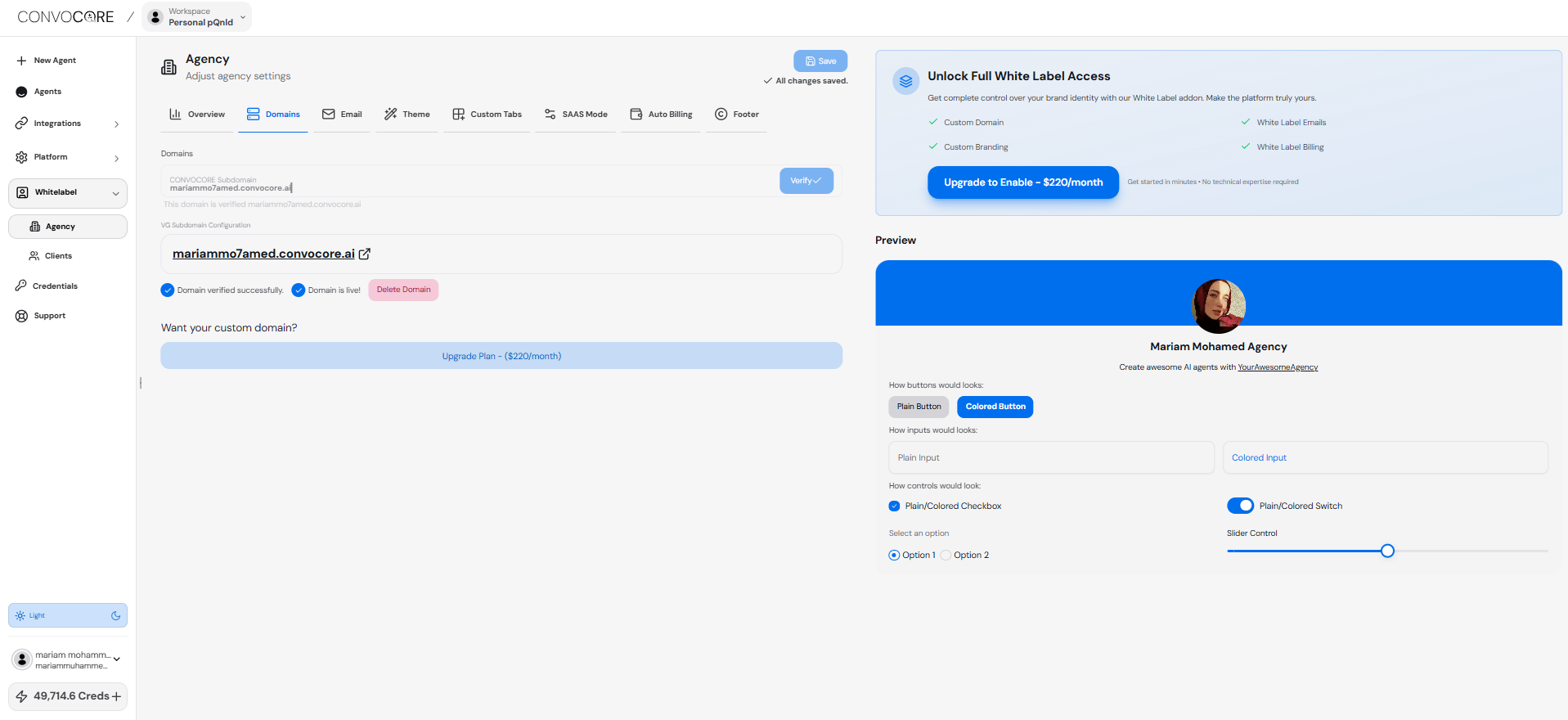Viewport: 1568px width, 720px height.
Task: Click the Delete Domain button
Action: [x=403, y=290]
